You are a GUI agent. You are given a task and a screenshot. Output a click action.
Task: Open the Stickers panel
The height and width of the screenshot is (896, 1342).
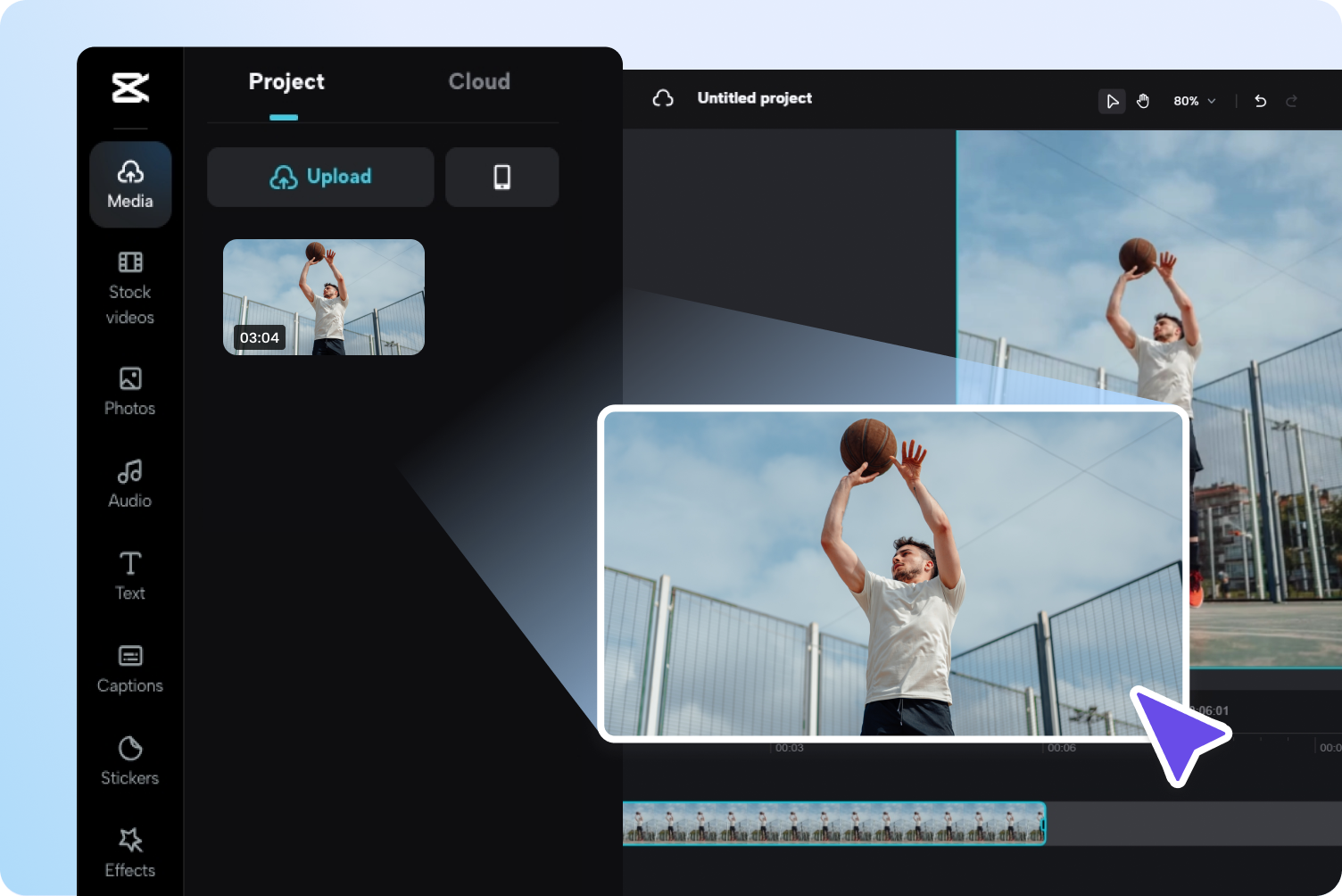click(x=130, y=760)
